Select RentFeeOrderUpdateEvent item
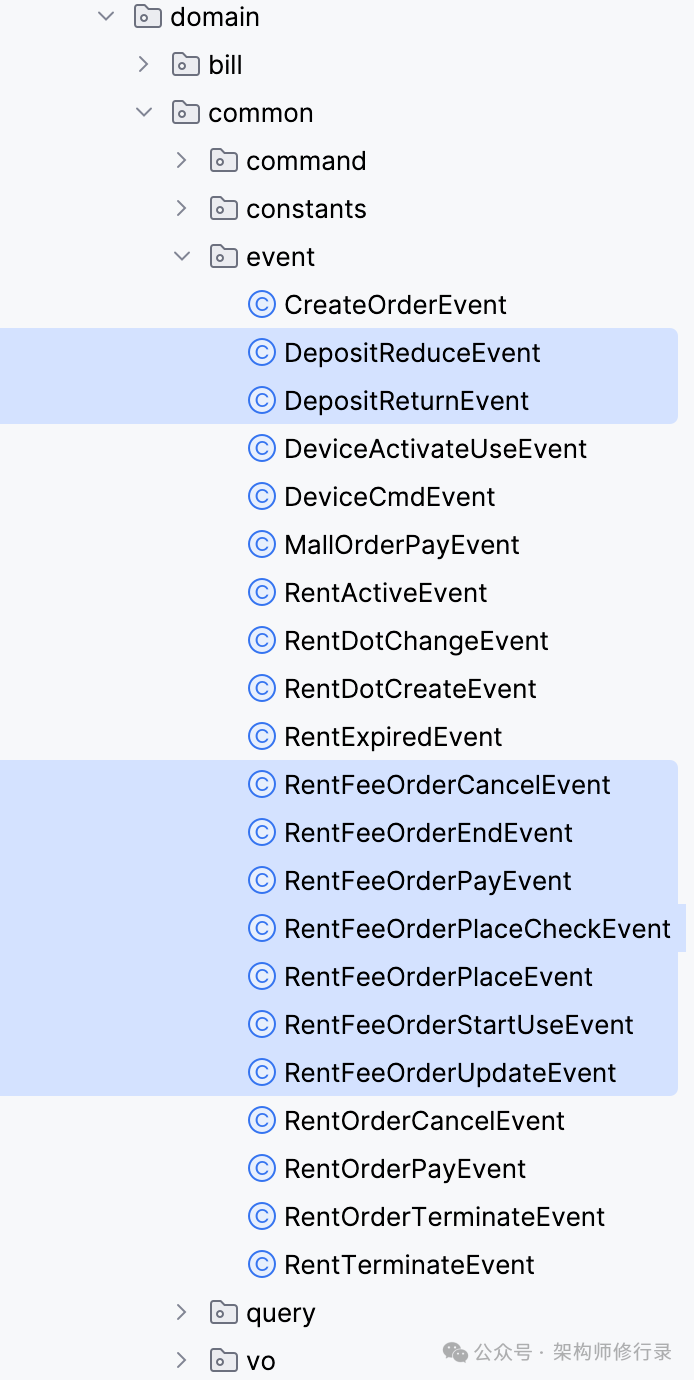Image resolution: width=694 pixels, height=1380 pixels. [450, 1073]
